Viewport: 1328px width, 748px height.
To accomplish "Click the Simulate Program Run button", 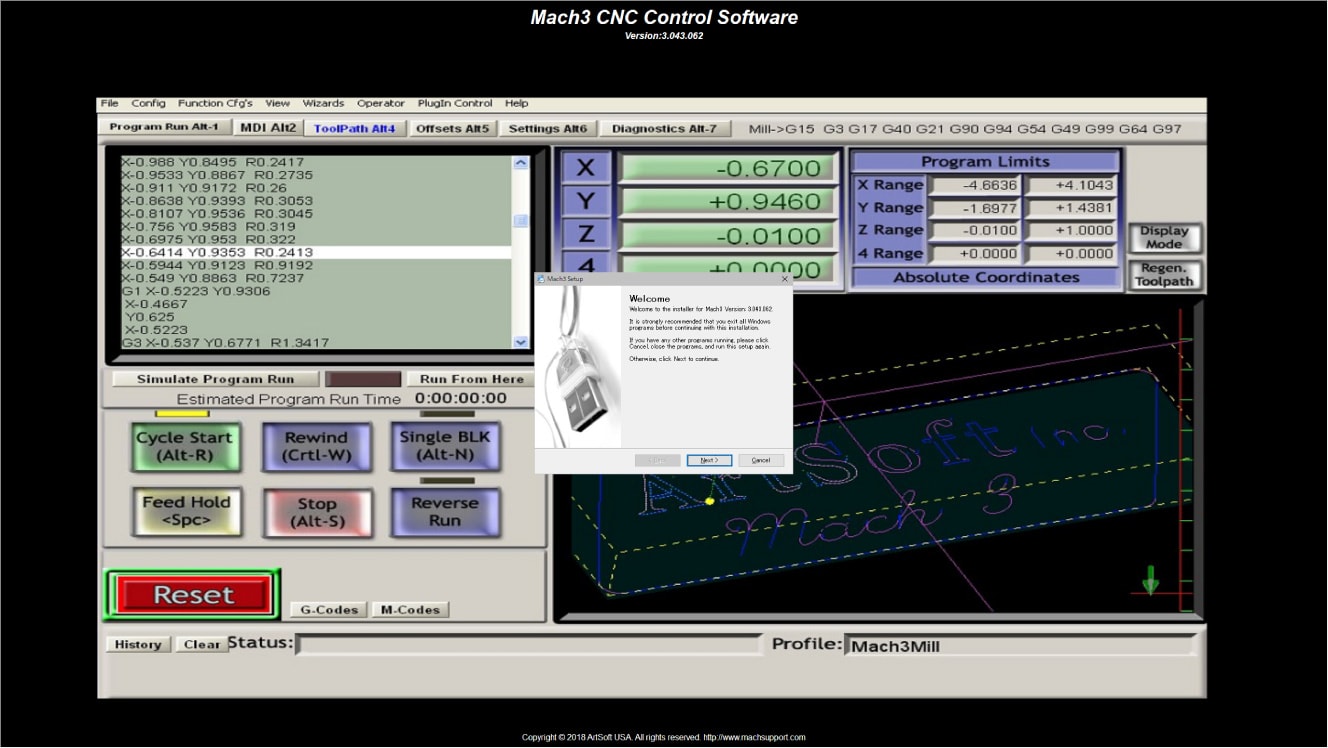I will point(215,379).
